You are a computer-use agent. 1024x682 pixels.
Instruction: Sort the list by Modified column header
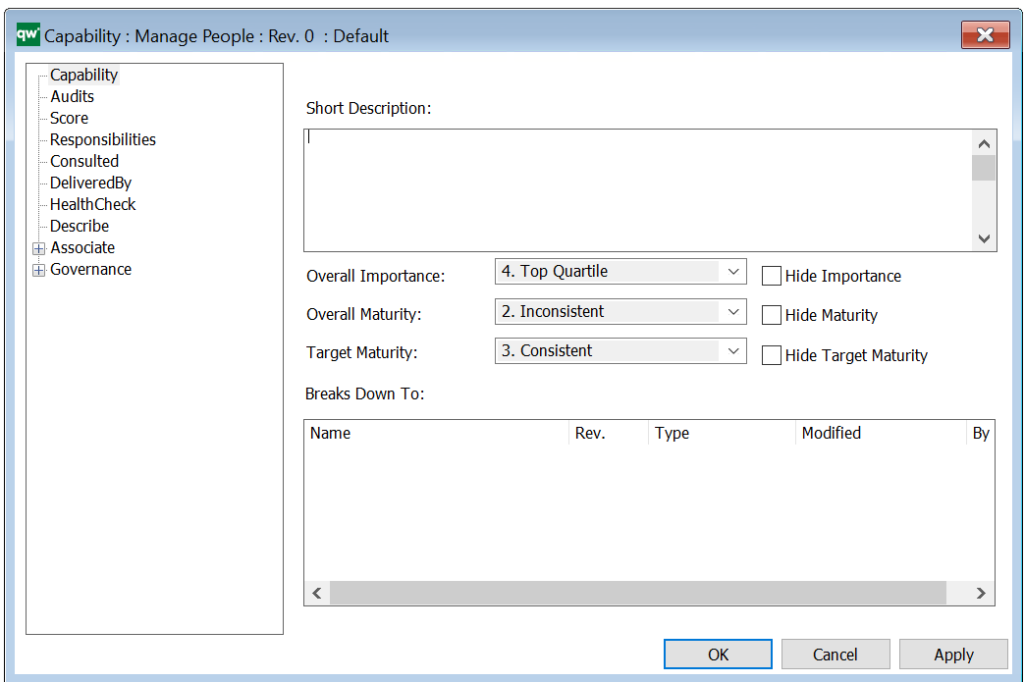point(880,433)
